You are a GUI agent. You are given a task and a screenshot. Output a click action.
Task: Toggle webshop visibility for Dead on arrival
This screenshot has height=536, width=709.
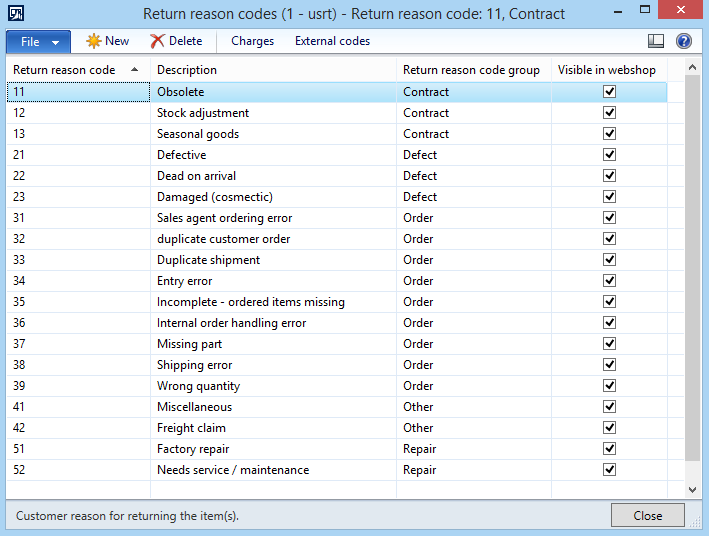(x=609, y=176)
